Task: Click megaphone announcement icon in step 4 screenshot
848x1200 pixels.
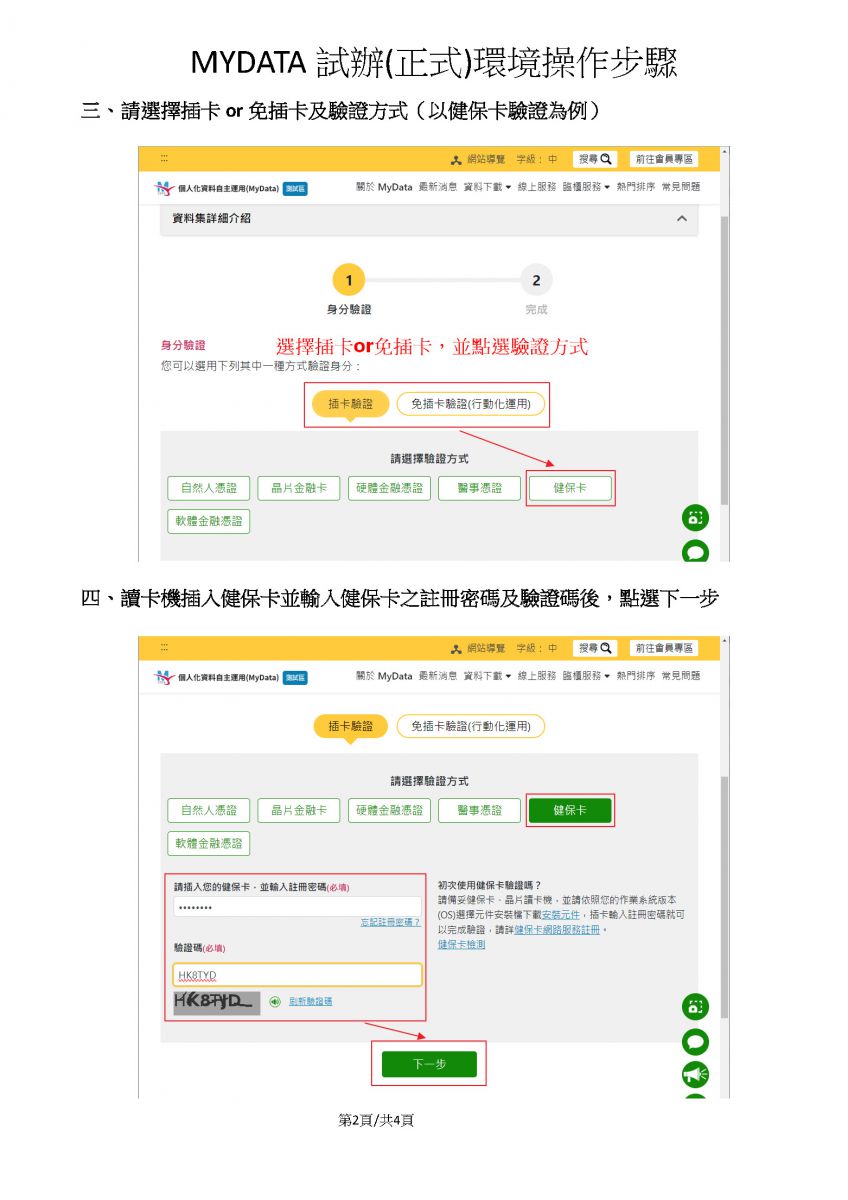Action: pos(695,1074)
